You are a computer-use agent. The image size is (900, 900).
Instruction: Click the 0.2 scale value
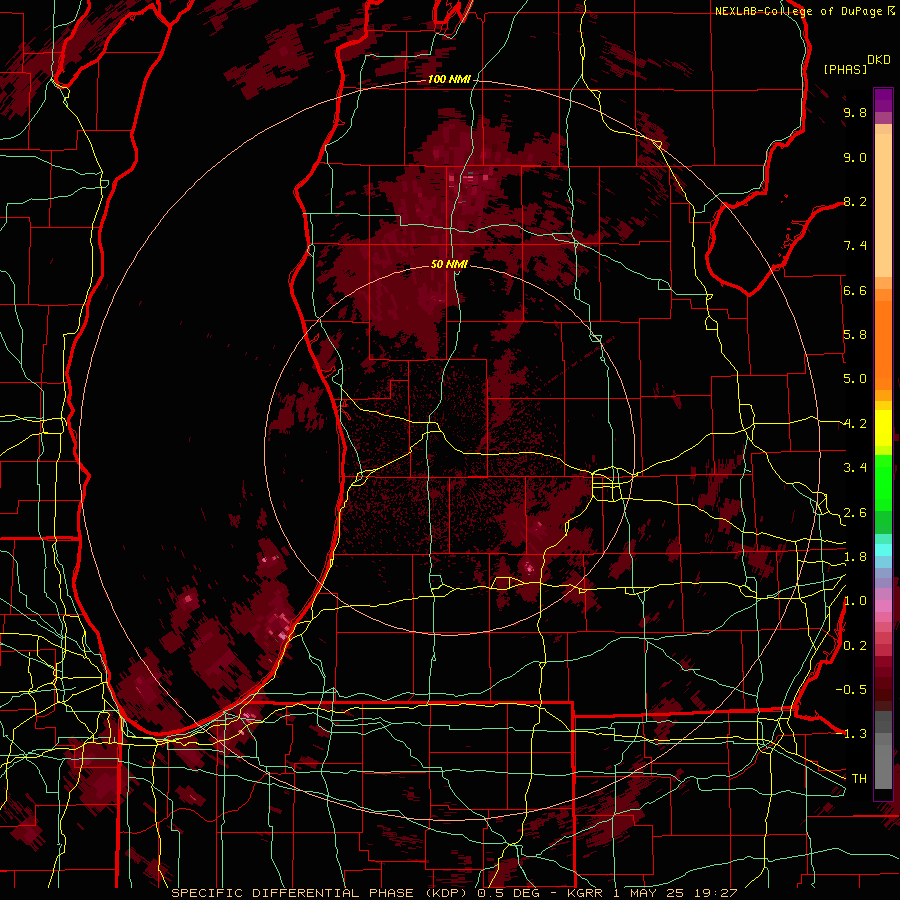coord(855,646)
